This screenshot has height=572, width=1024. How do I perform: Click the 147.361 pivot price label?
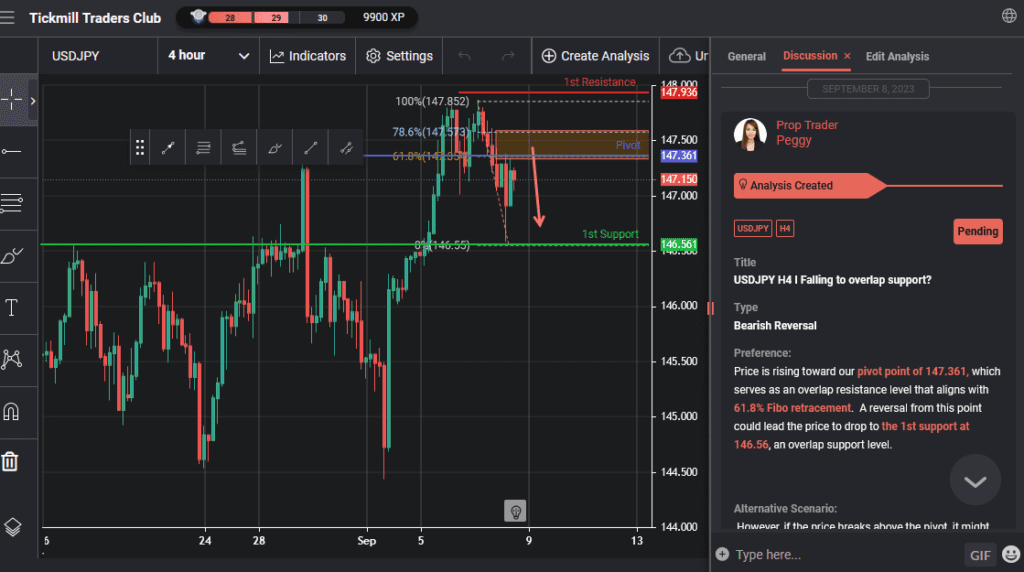(679, 155)
